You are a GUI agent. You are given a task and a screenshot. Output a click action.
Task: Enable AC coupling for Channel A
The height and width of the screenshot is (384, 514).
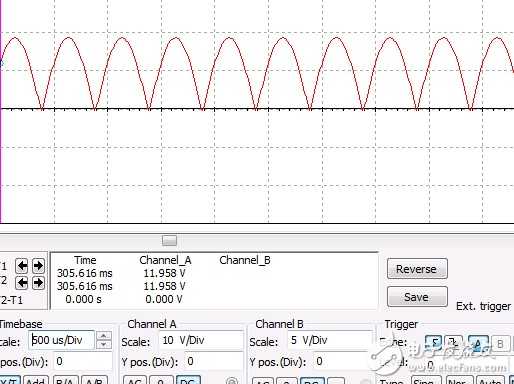tap(135, 380)
